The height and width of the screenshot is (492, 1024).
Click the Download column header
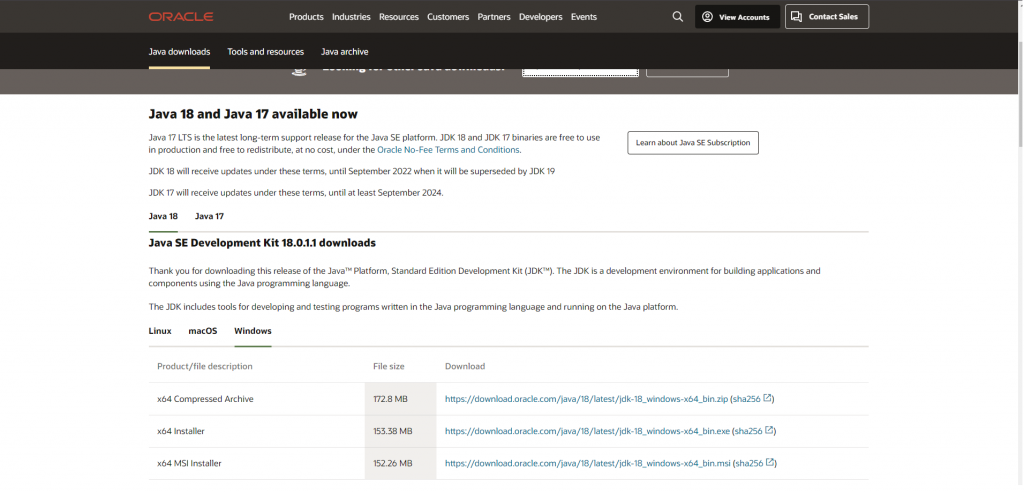465,367
